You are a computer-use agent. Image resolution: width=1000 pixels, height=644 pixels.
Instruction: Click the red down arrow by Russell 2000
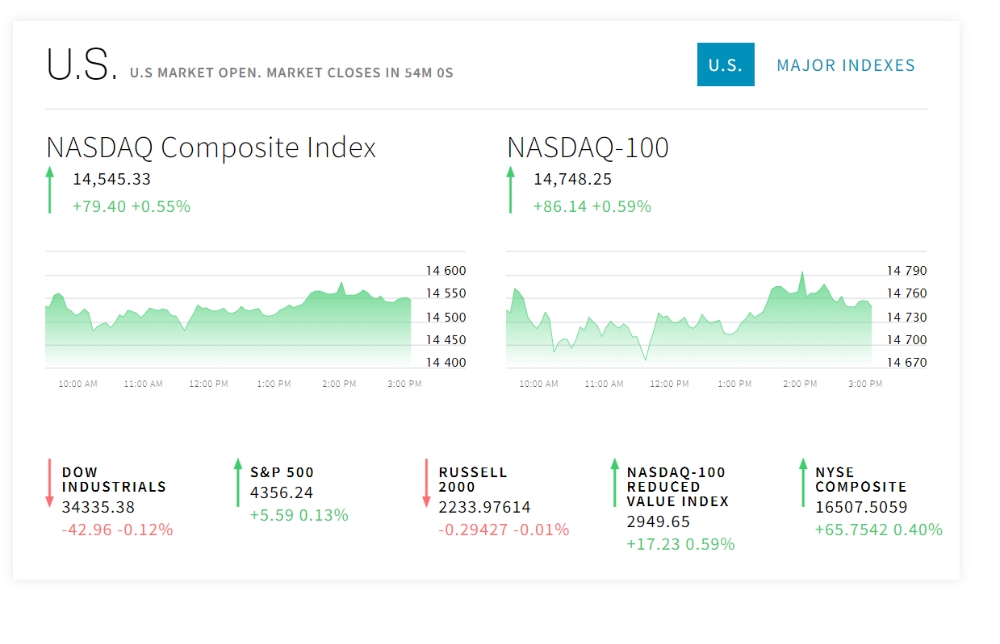tap(426, 483)
